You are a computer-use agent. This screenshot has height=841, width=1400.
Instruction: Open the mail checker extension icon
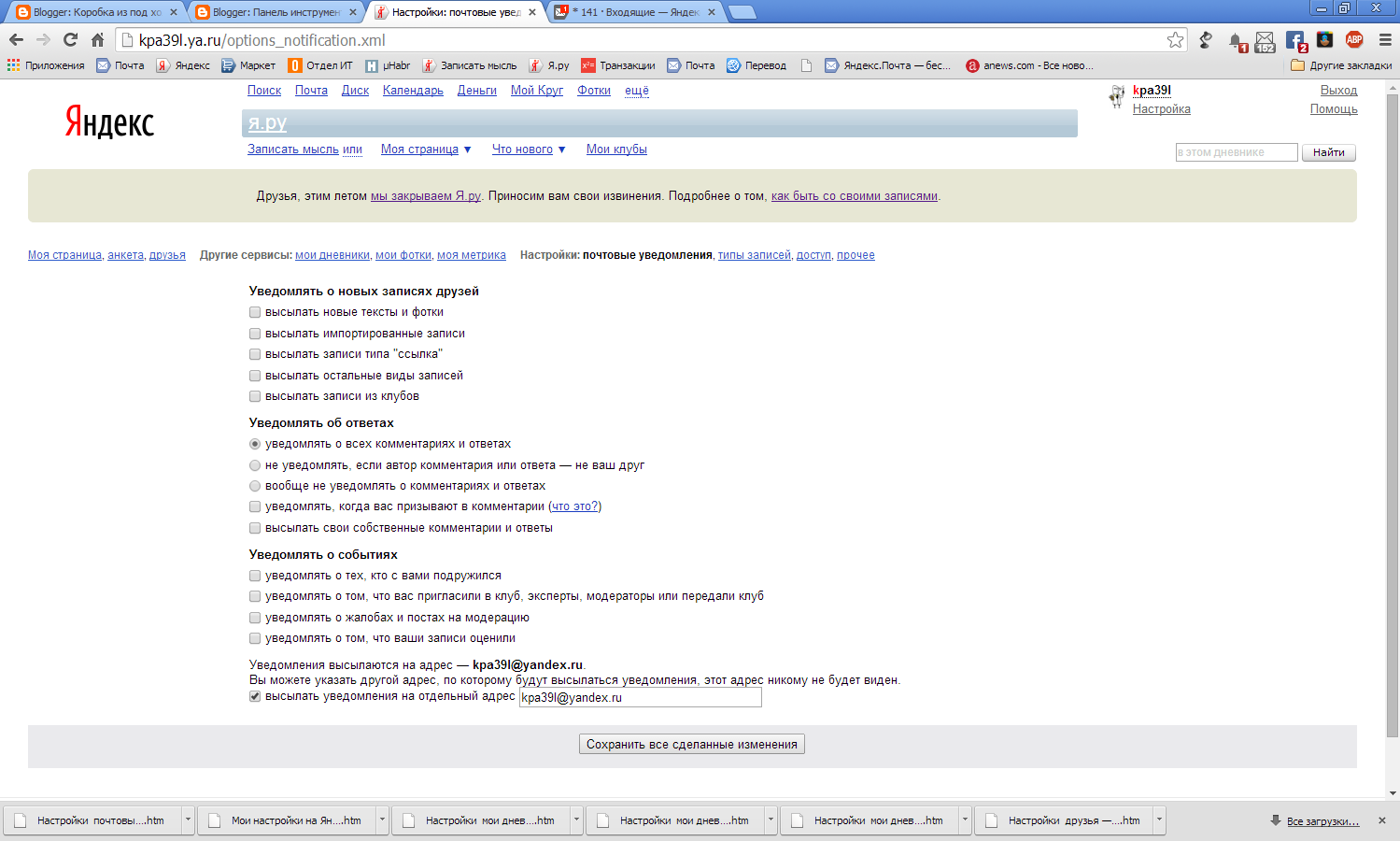click(x=1265, y=41)
